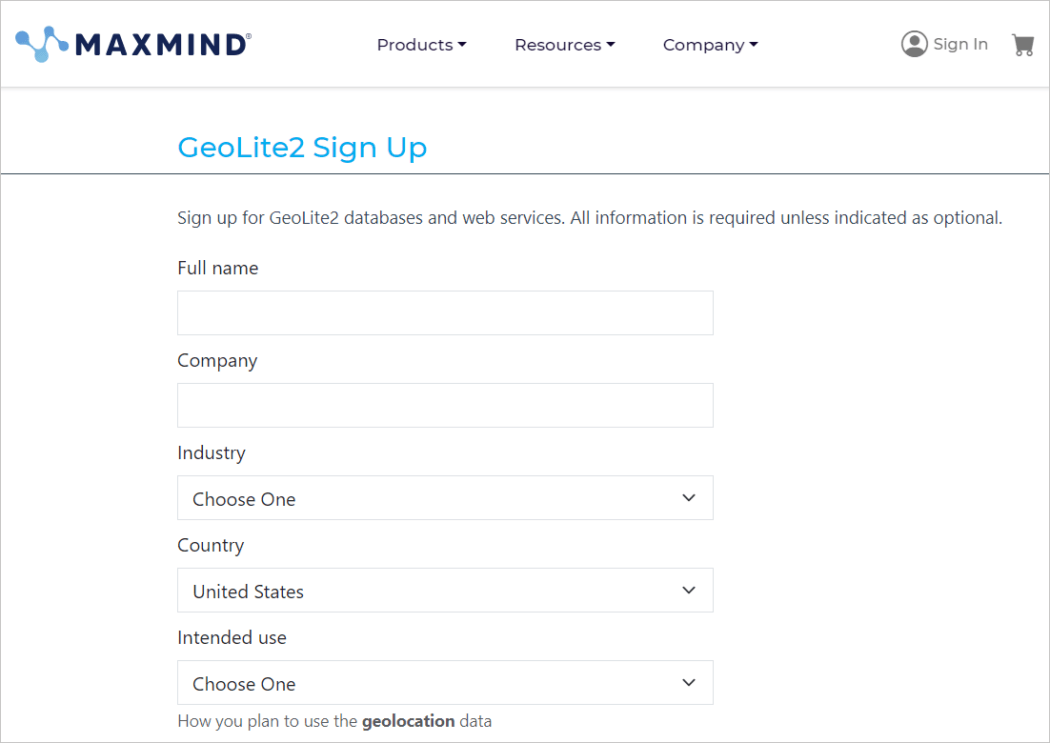Open the Company menu
The width and height of the screenshot is (1050, 743).
[x=703, y=44]
